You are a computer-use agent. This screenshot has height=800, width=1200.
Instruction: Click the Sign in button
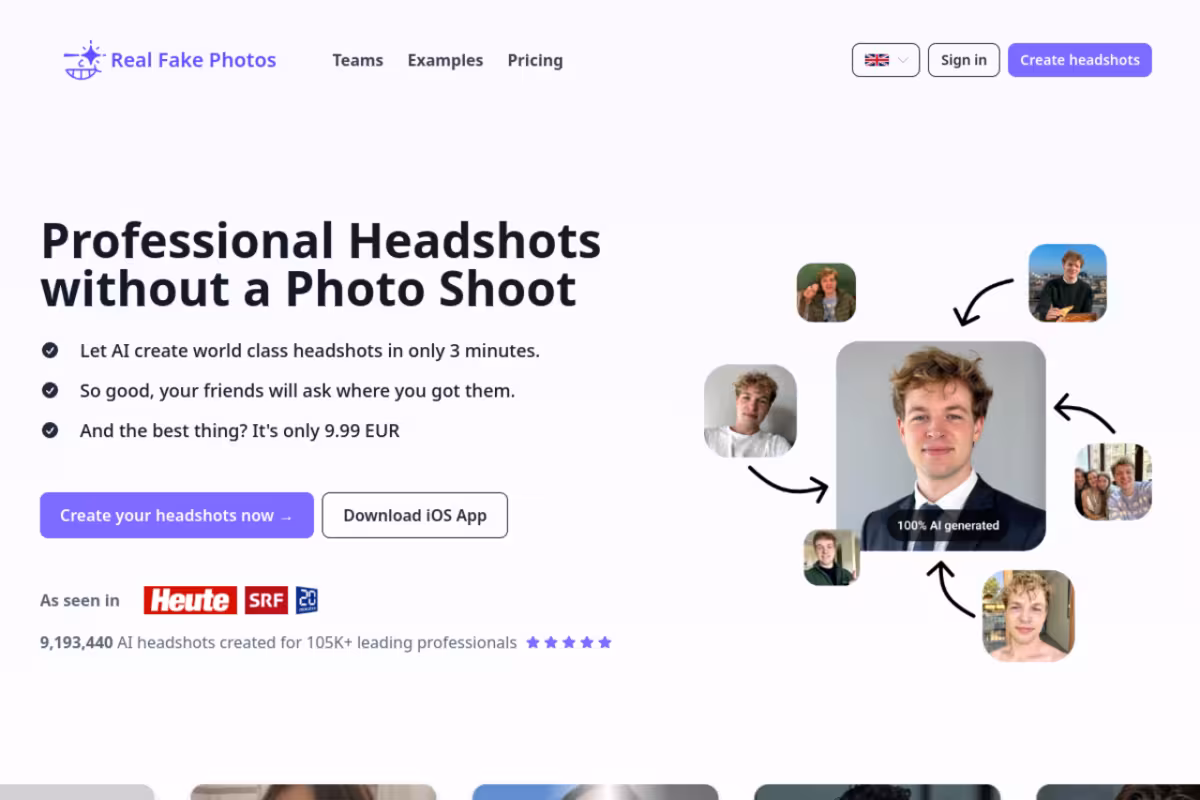(x=964, y=60)
